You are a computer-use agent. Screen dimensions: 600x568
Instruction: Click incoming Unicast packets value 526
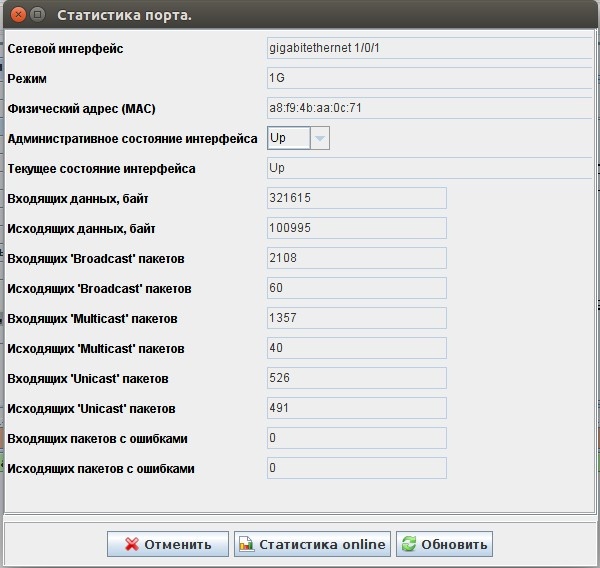357,378
